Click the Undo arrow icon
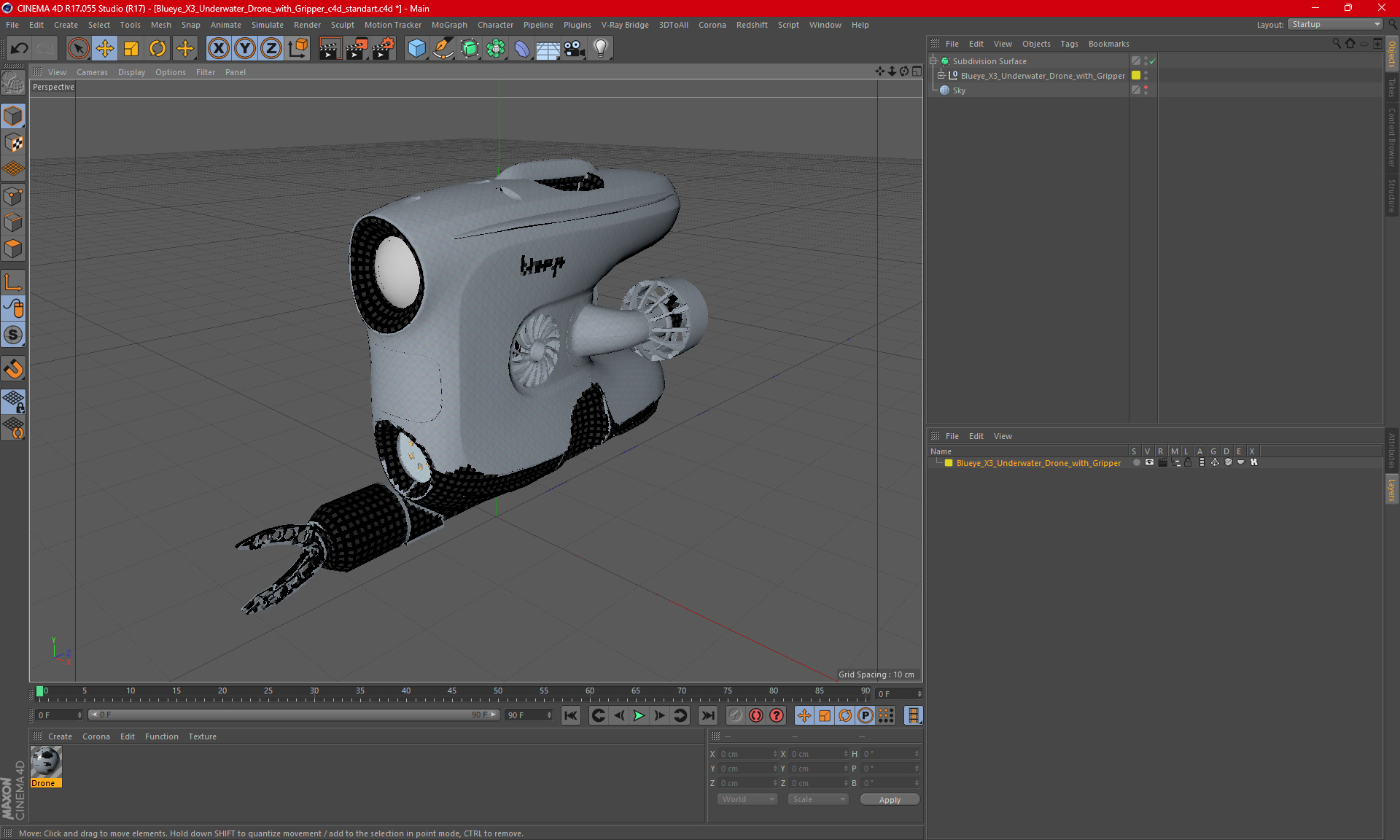 (x=20, y=49)
